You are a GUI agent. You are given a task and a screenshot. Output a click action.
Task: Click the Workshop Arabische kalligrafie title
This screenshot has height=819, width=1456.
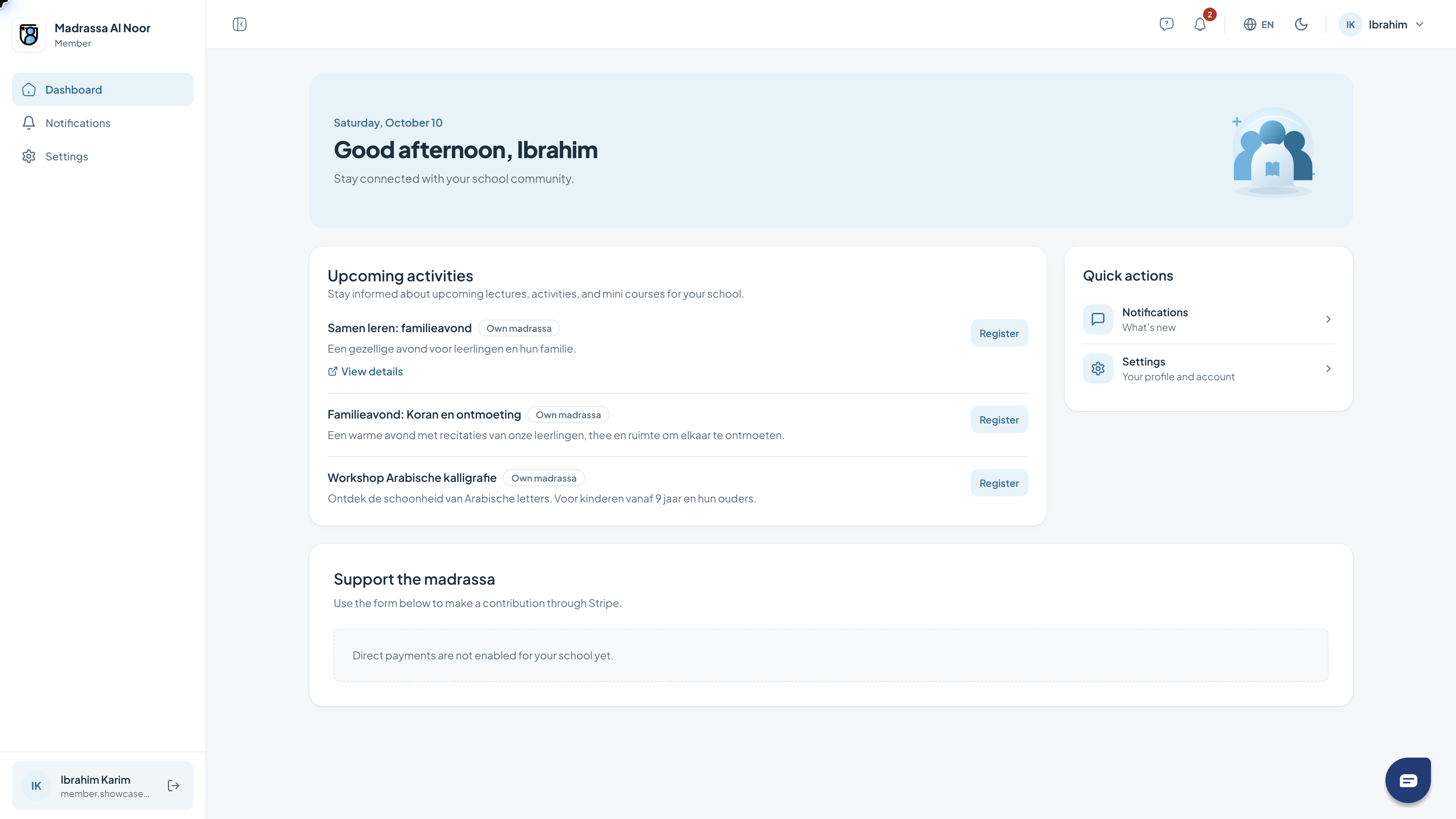click(x=412, y=478)
